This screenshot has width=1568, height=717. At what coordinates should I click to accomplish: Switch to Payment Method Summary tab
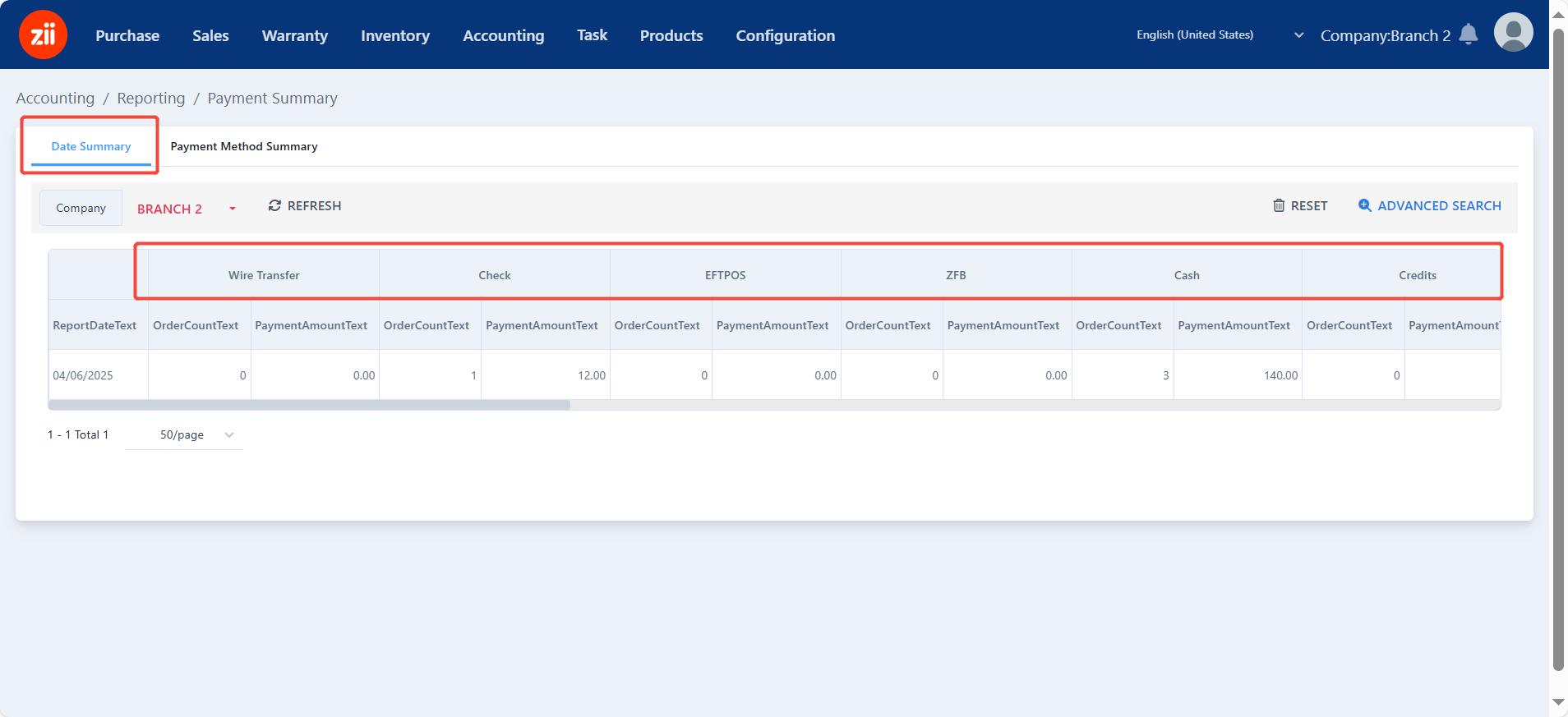244,146
